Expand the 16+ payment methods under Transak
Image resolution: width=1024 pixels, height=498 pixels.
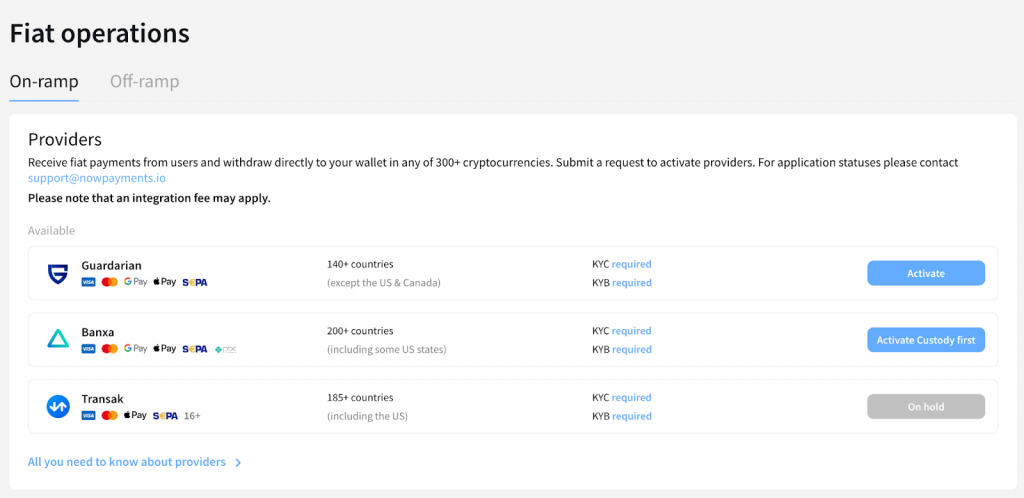pos(193,416)
